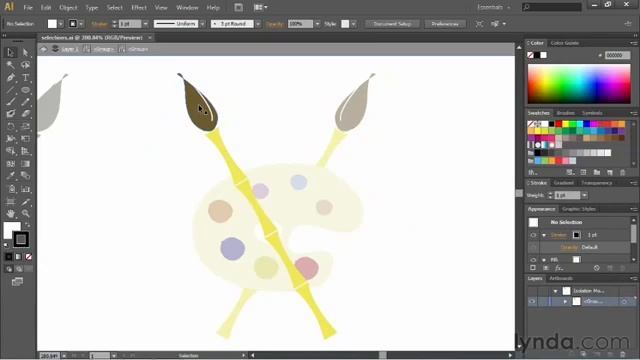The width and height of the screenshot is (640, 360).
Task: Select the Slice tool
Action: [x=25, y=202]
